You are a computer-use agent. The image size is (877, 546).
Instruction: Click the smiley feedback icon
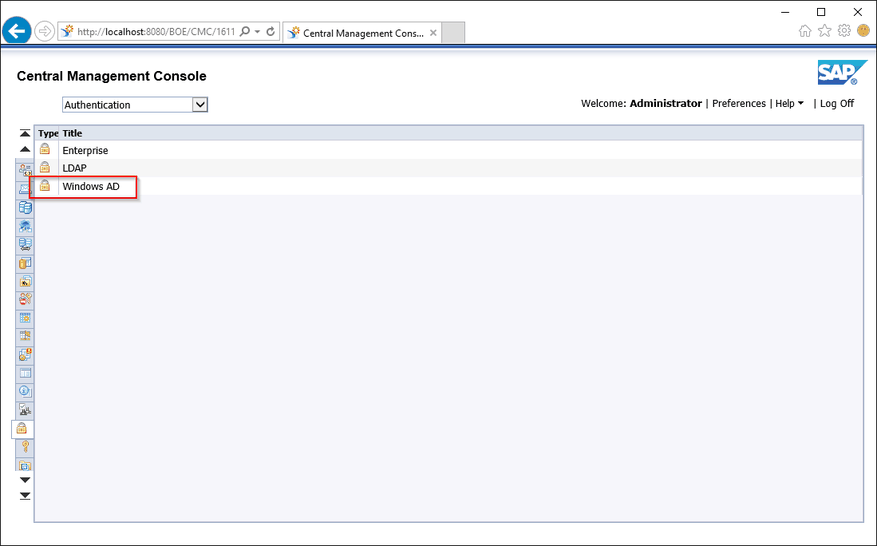pyautogui.click(x=864, y=31)
